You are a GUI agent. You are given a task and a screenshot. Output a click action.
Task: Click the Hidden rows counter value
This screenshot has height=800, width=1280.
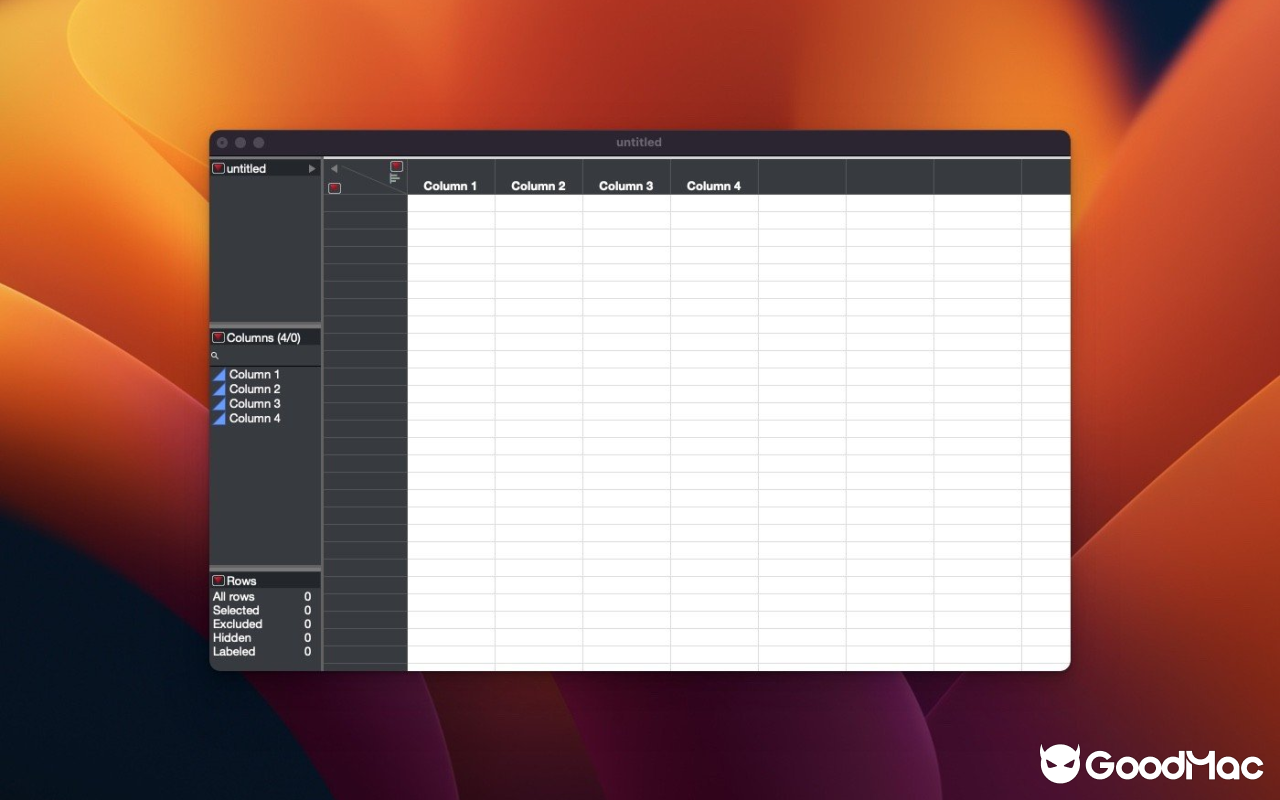tap(307, 637)
